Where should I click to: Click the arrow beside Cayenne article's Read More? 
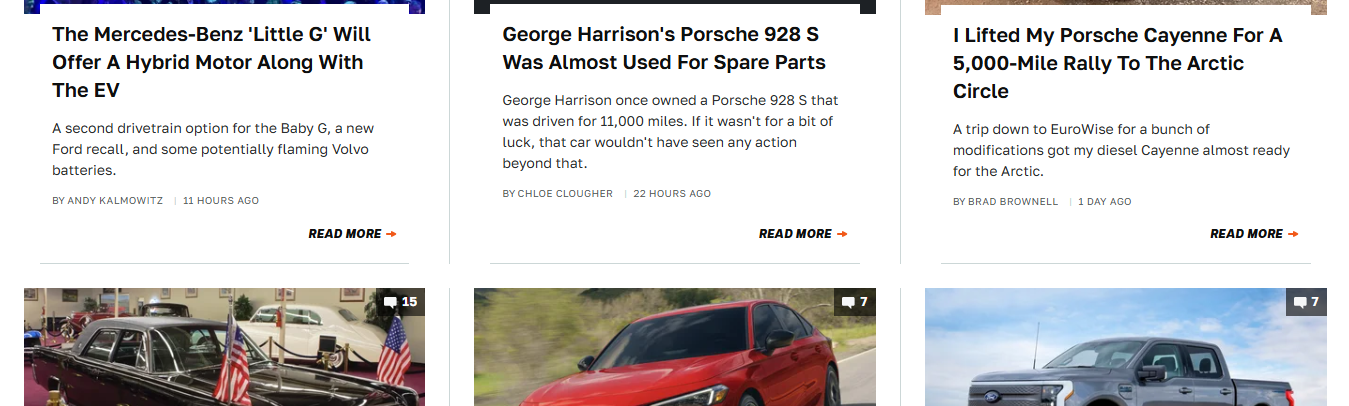pyautogui.click(x=1293, y=234)
